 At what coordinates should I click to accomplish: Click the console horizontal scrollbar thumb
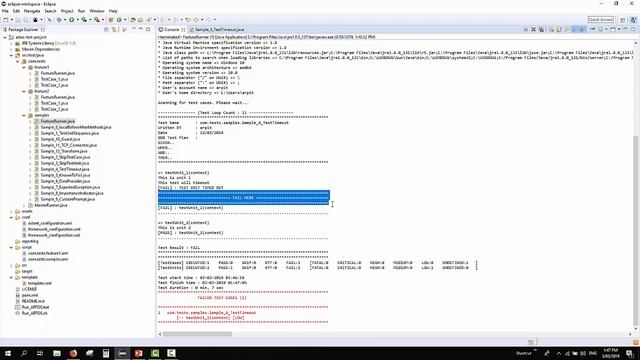coord(197,334)
